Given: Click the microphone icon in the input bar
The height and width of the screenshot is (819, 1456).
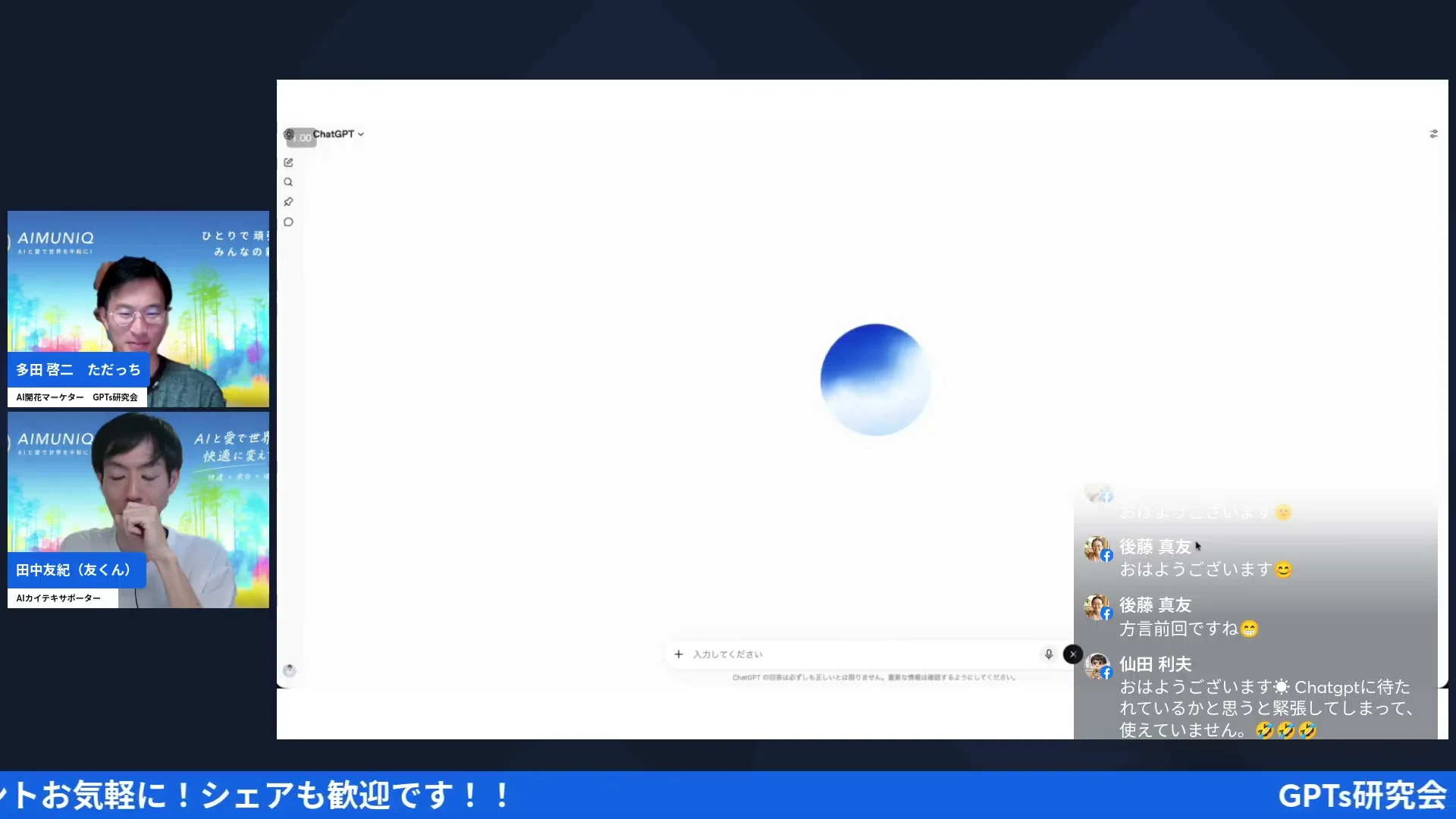Looking at the screenshot, I should (x=1049, y=654).
